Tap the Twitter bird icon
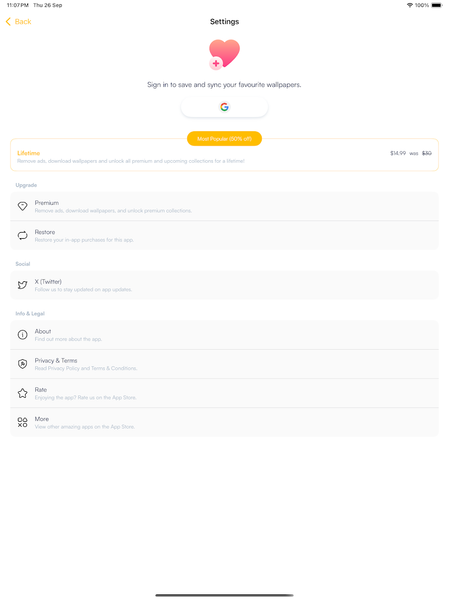Screen dimensions: 449x600 click(23, 285)
